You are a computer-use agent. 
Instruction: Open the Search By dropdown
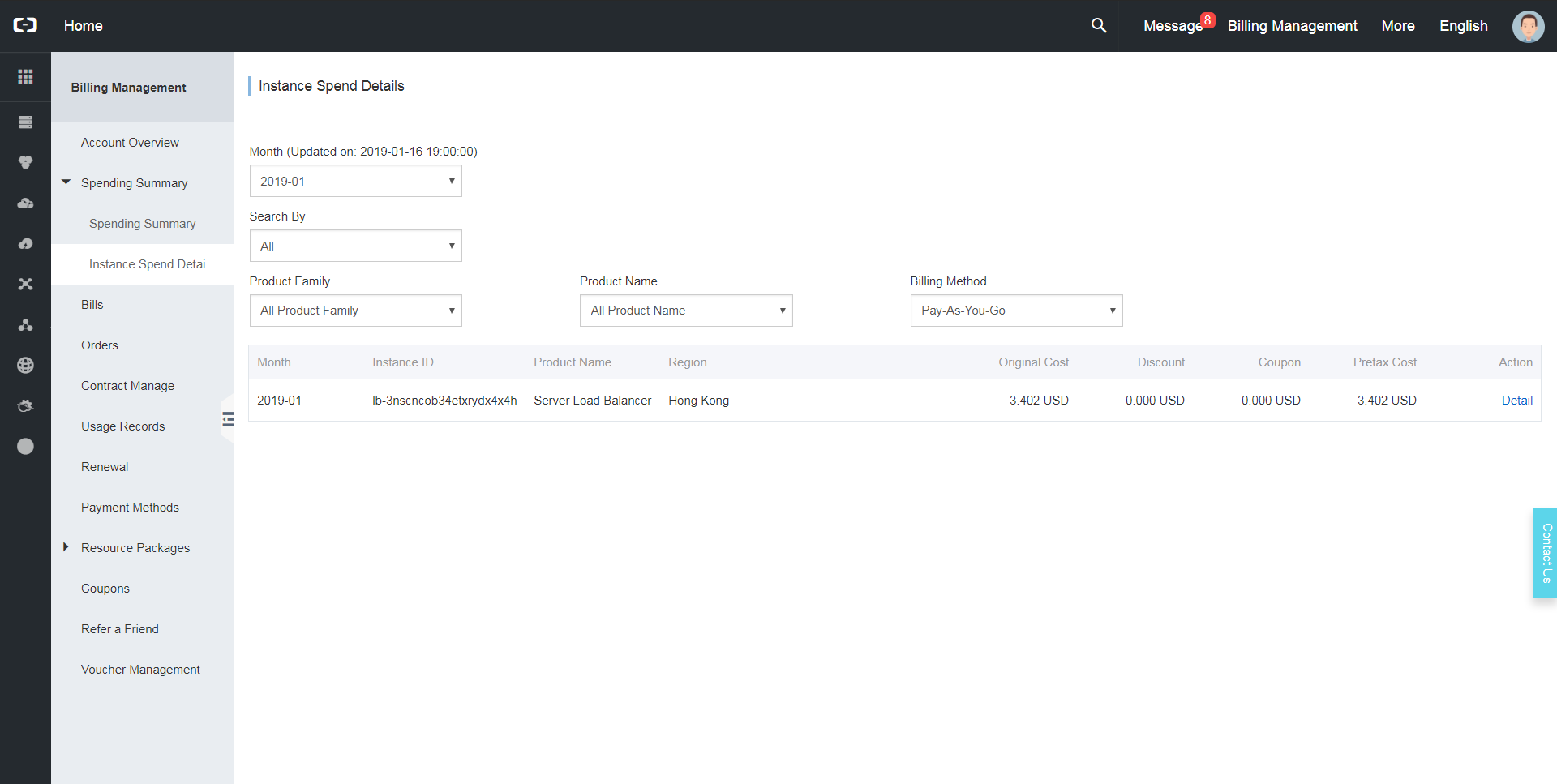(x=355, y=246)
